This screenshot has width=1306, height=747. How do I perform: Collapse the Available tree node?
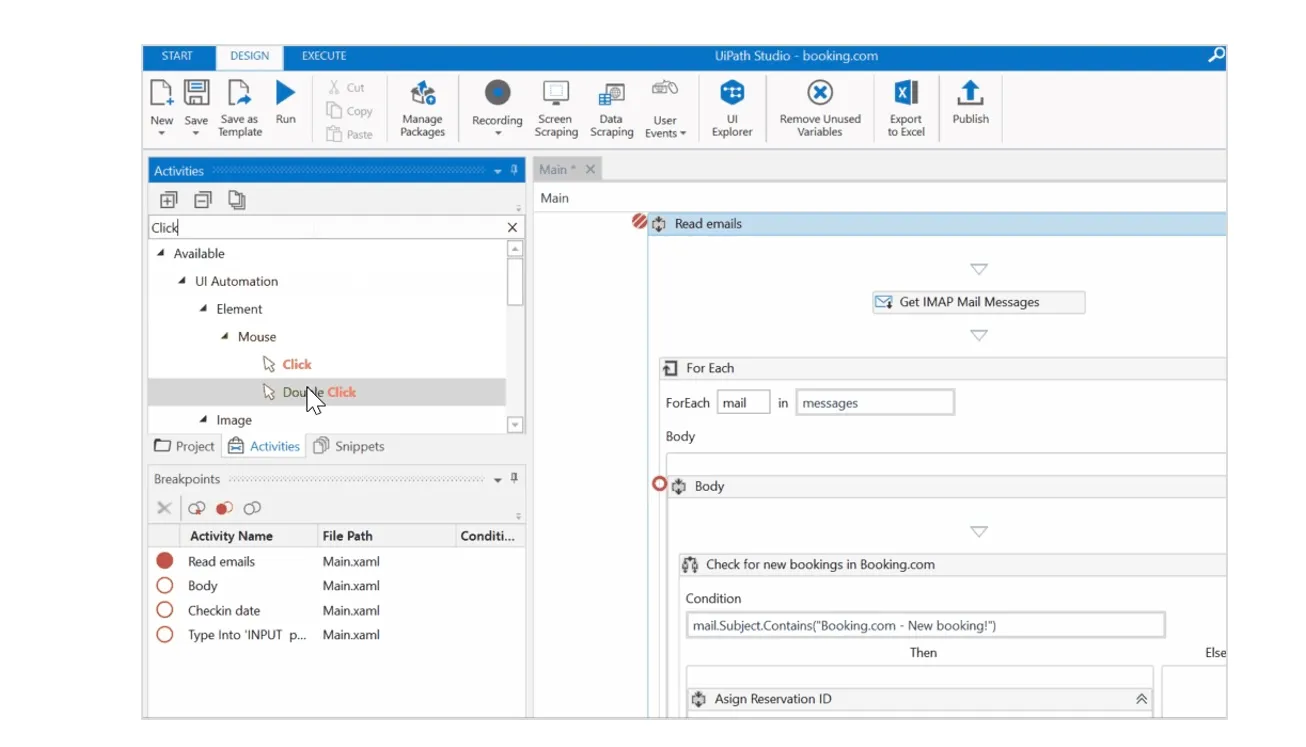pyautogui.click(x=161, y=253)
